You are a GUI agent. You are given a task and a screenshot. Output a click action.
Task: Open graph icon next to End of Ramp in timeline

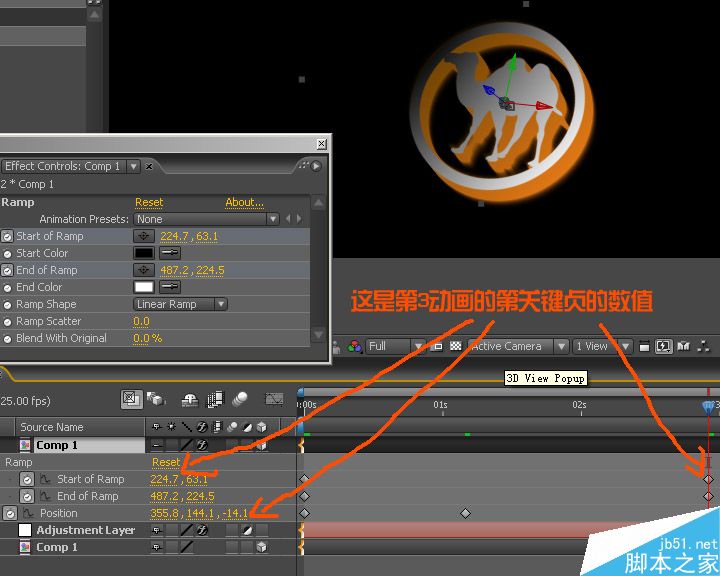pyautogui.click(x=45, y=496)
